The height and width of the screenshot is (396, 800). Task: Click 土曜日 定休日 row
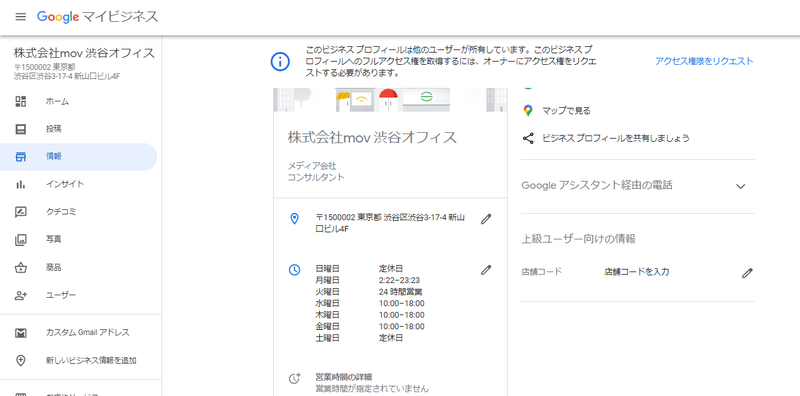point(359,338)
